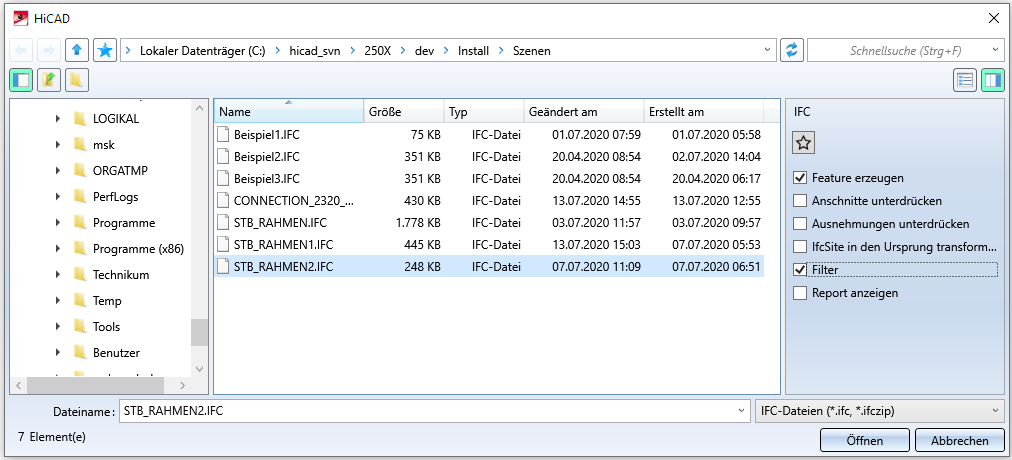
Task: Close the HiCAD dialog window
Action: click(995, 18)
